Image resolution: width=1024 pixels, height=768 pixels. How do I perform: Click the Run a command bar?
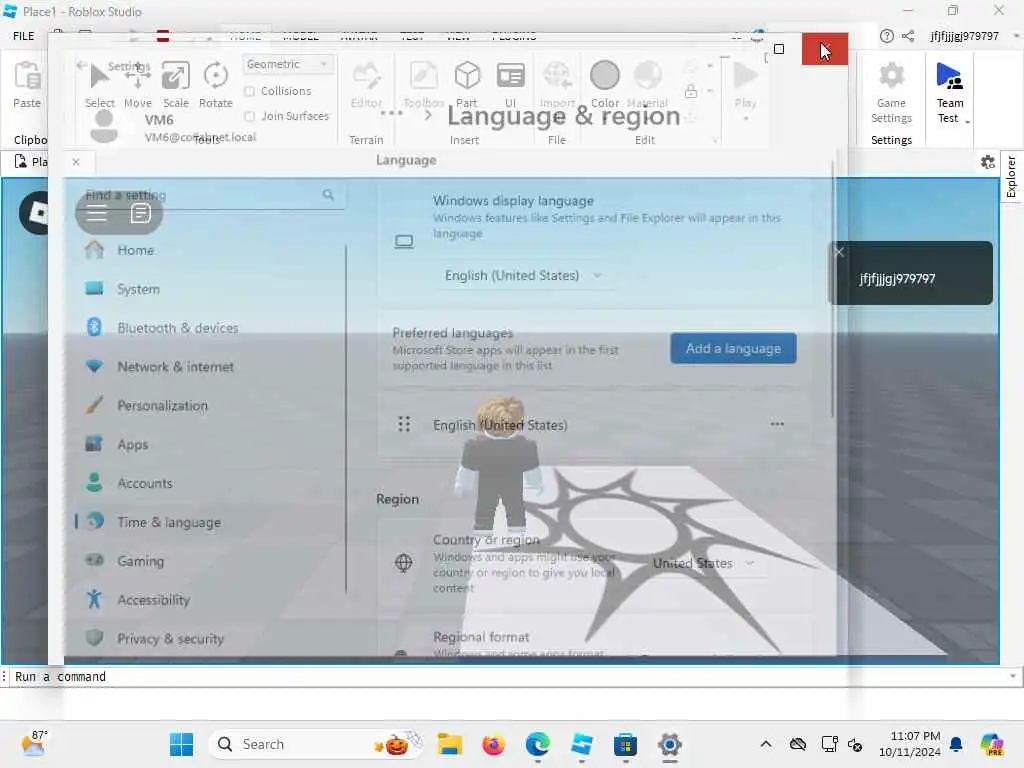pyautogui.click(x=509, y=677)
